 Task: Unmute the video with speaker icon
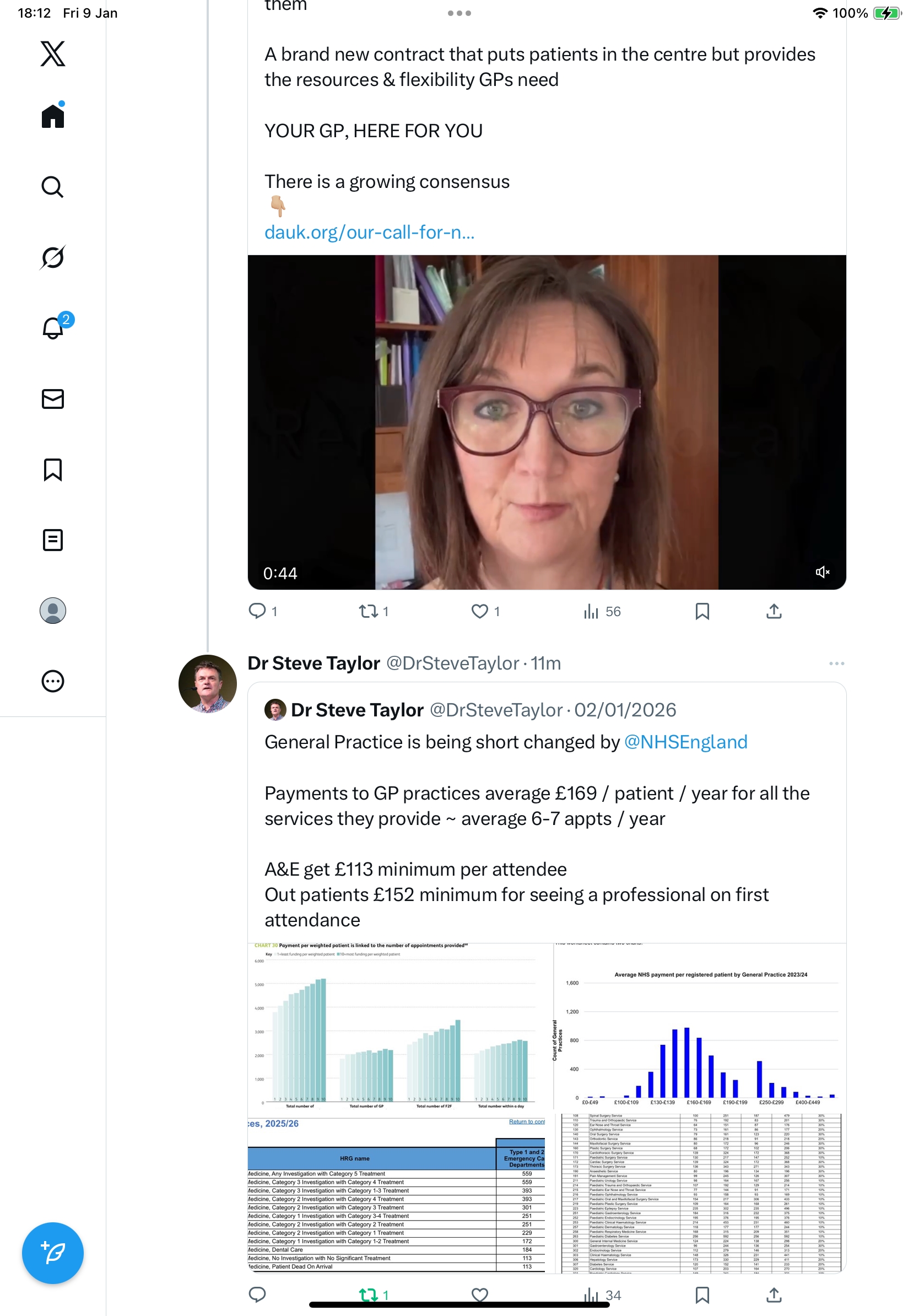coord(822,572)
